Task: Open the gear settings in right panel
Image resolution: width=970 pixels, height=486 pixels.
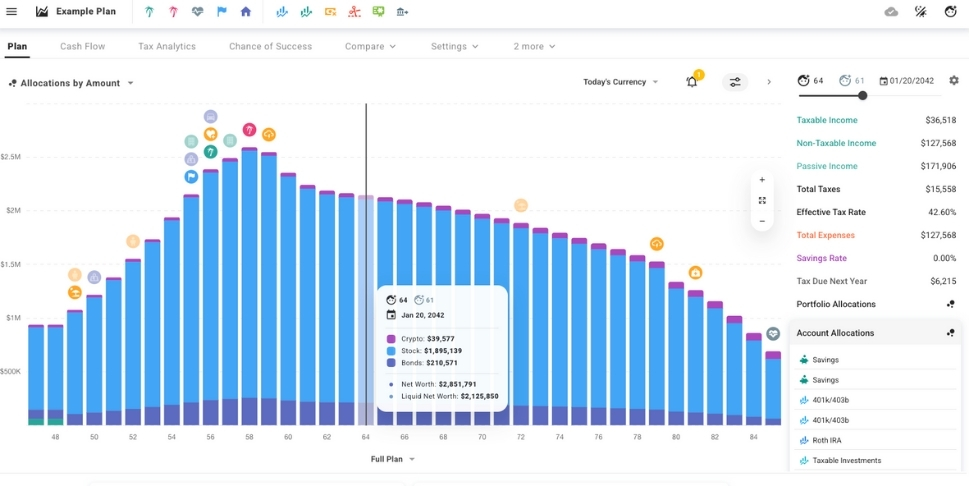Action: click(953, 80)
